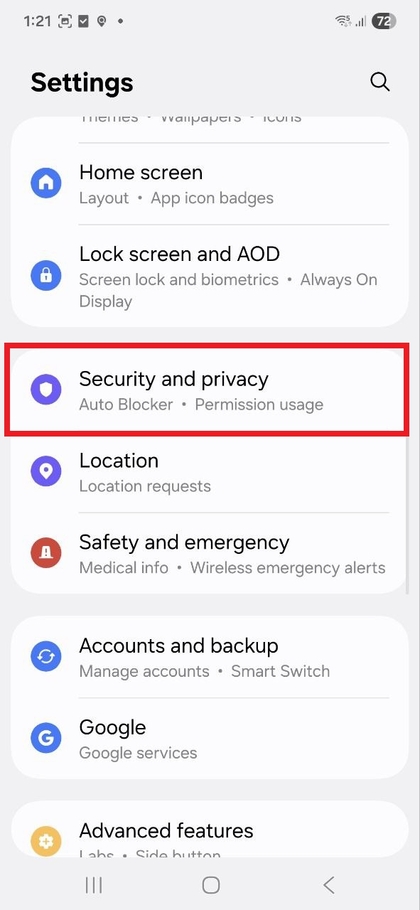Tap the home navigation button
This screenshot has width=420, height=910.
211,885
